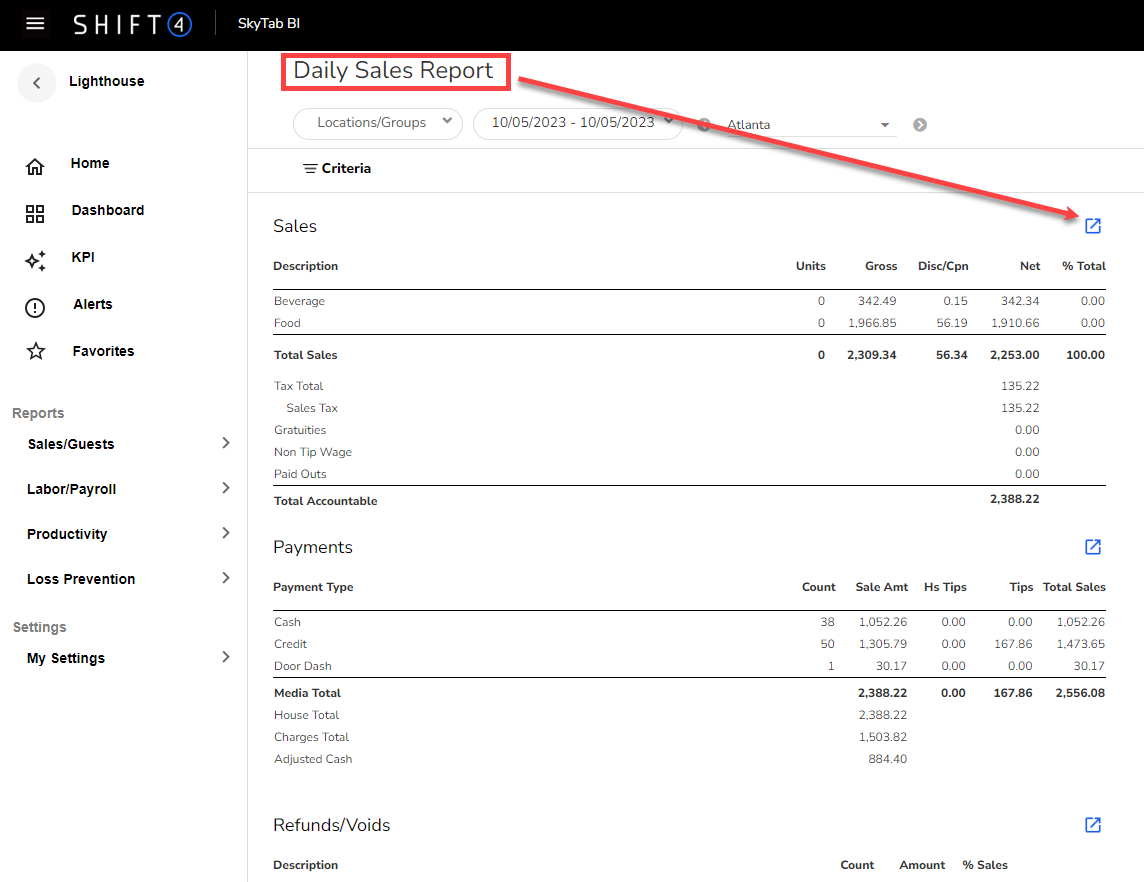Click the back arrow beside Lighthouse

[x=37, y=83]
